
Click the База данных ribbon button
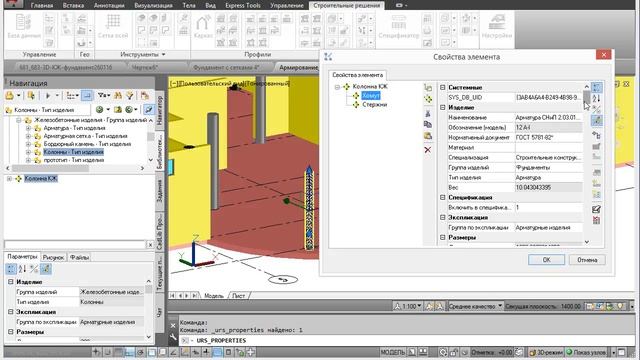click(x=24, y=26)
